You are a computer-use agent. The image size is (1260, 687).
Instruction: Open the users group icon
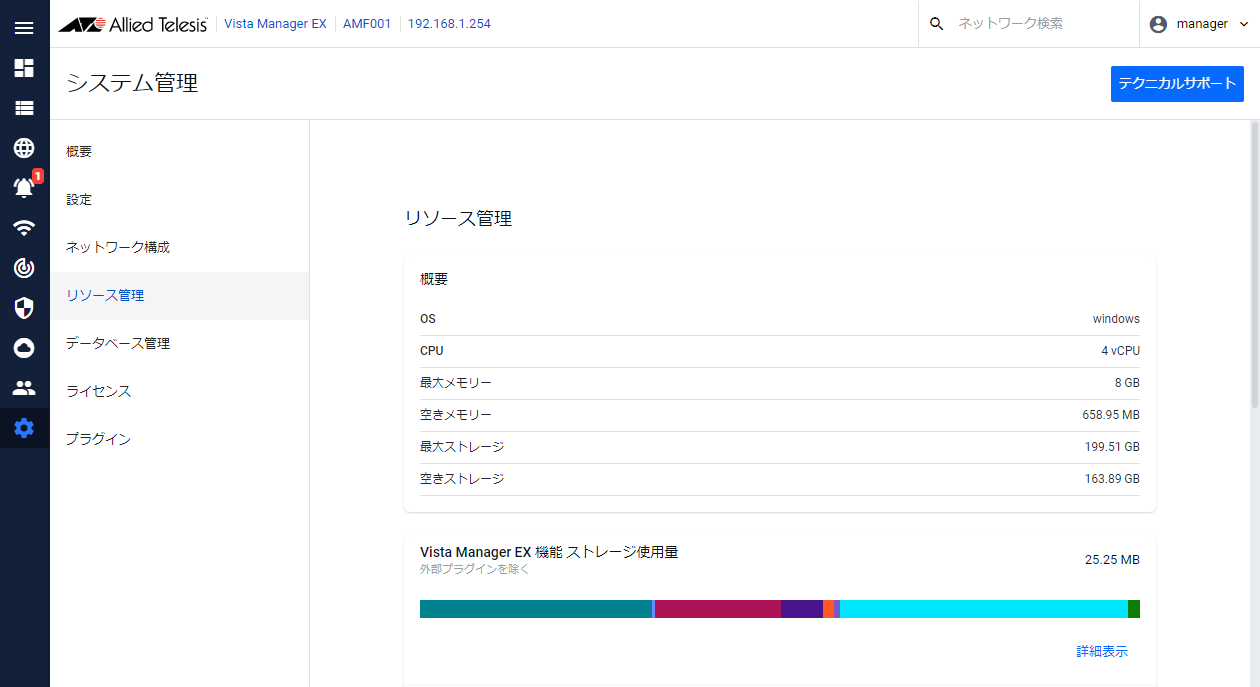(24, 387)
